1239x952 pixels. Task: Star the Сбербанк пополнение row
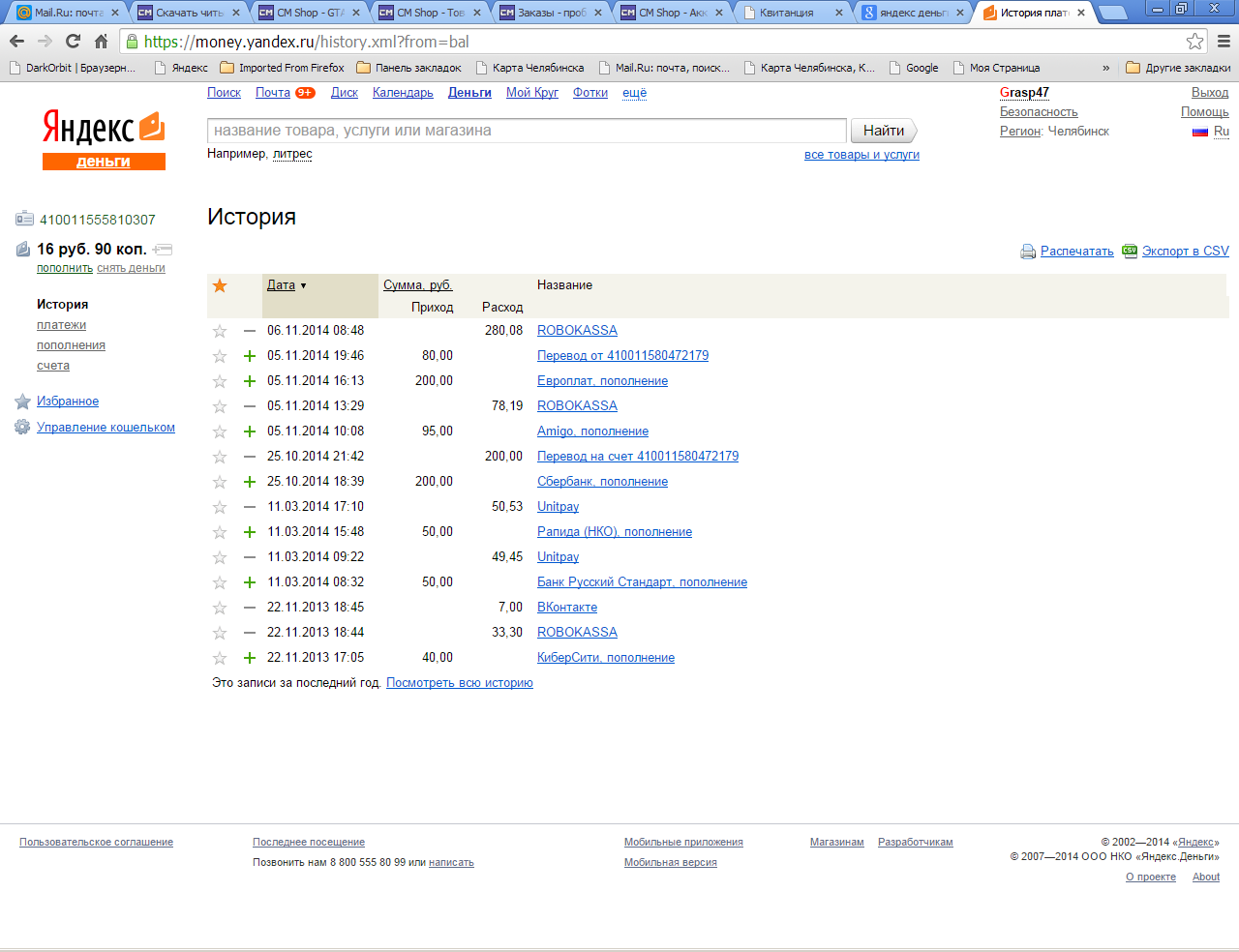pyautogui.click(x=220, y=482)
